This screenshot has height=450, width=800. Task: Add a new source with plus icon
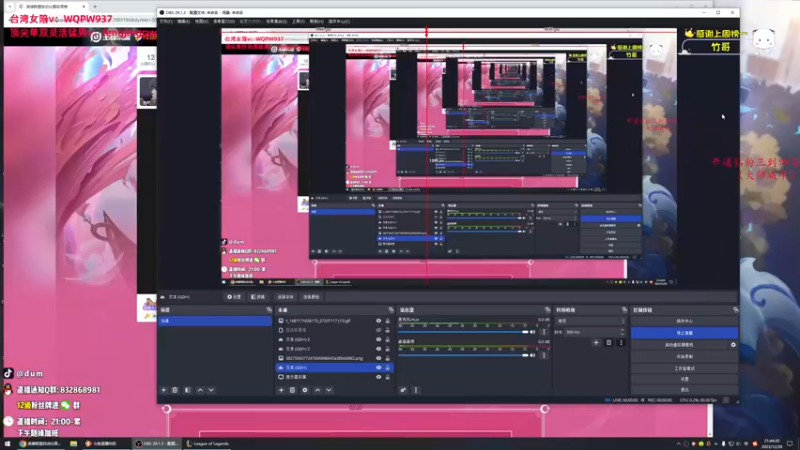281,390
